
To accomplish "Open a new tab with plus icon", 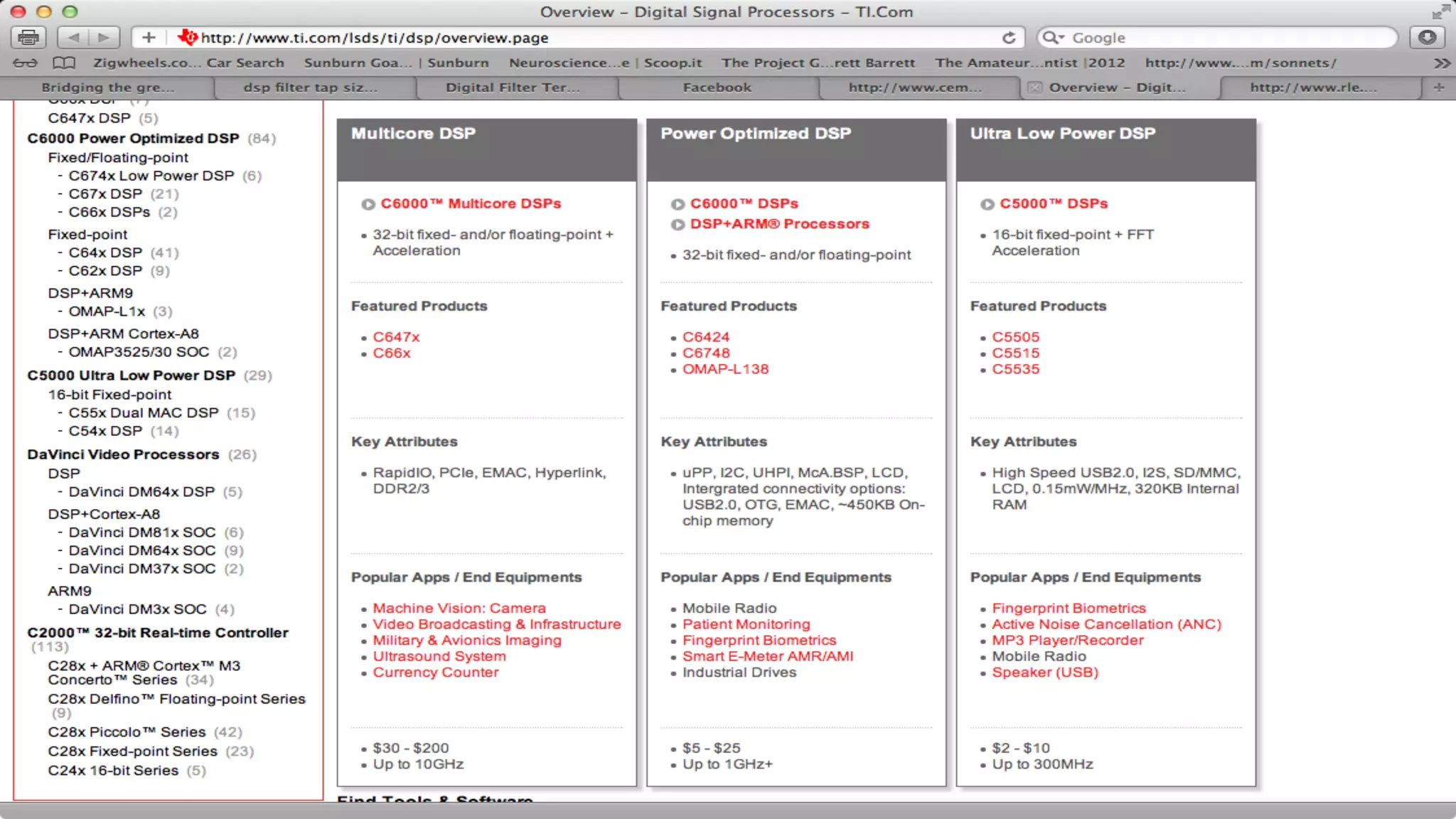I will tap(1438, 87).
